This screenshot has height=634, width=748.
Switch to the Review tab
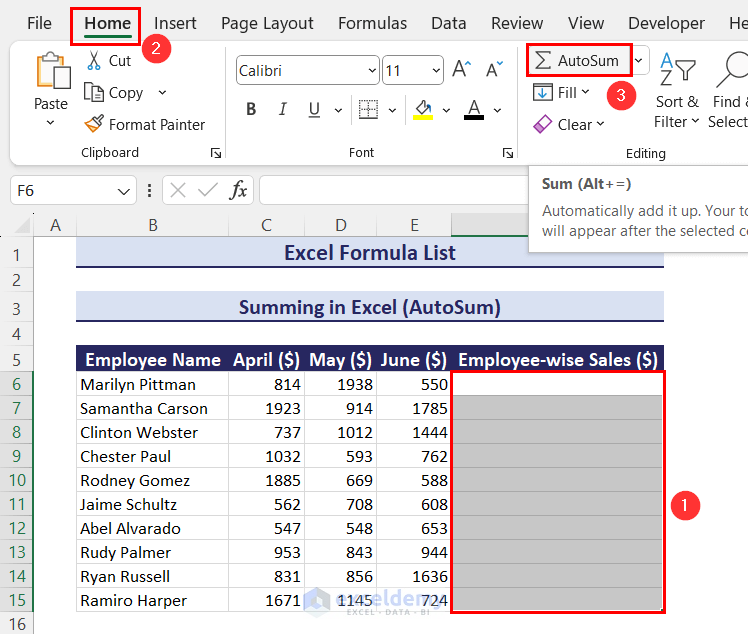click(x=517, y=23)
